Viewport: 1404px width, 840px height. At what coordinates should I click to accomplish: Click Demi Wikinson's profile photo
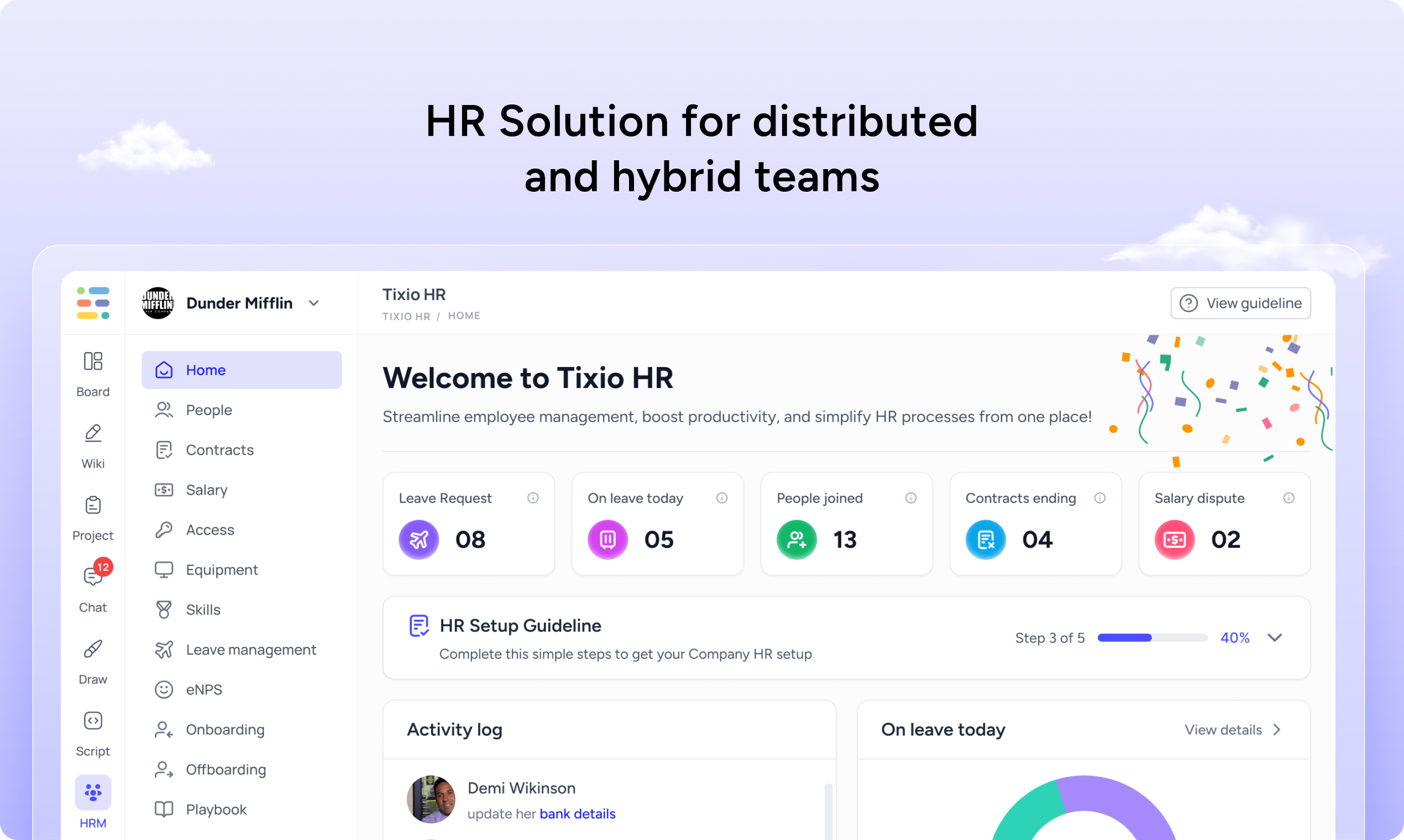[430, 799]
